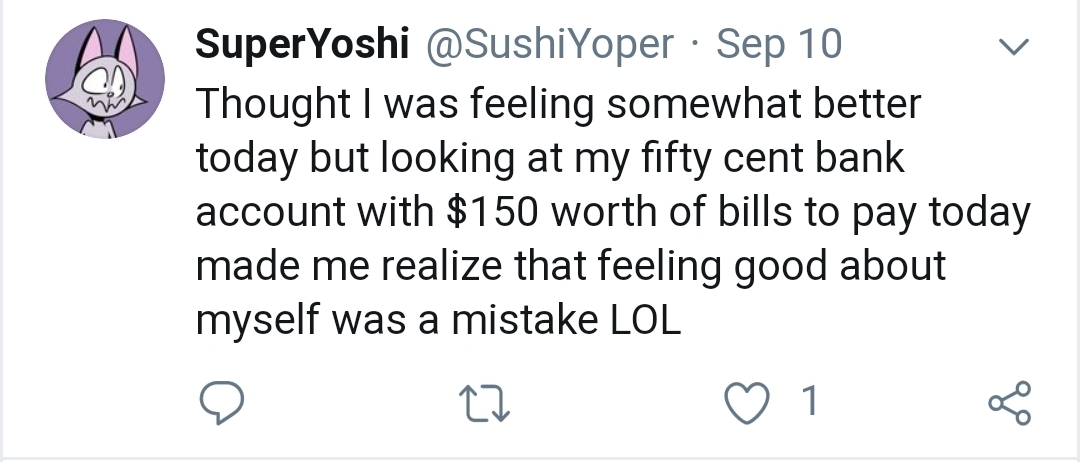This screenshot has width=1080, height=462.
Task: Expand the tweet options chevron
Action: point(1014,47)
